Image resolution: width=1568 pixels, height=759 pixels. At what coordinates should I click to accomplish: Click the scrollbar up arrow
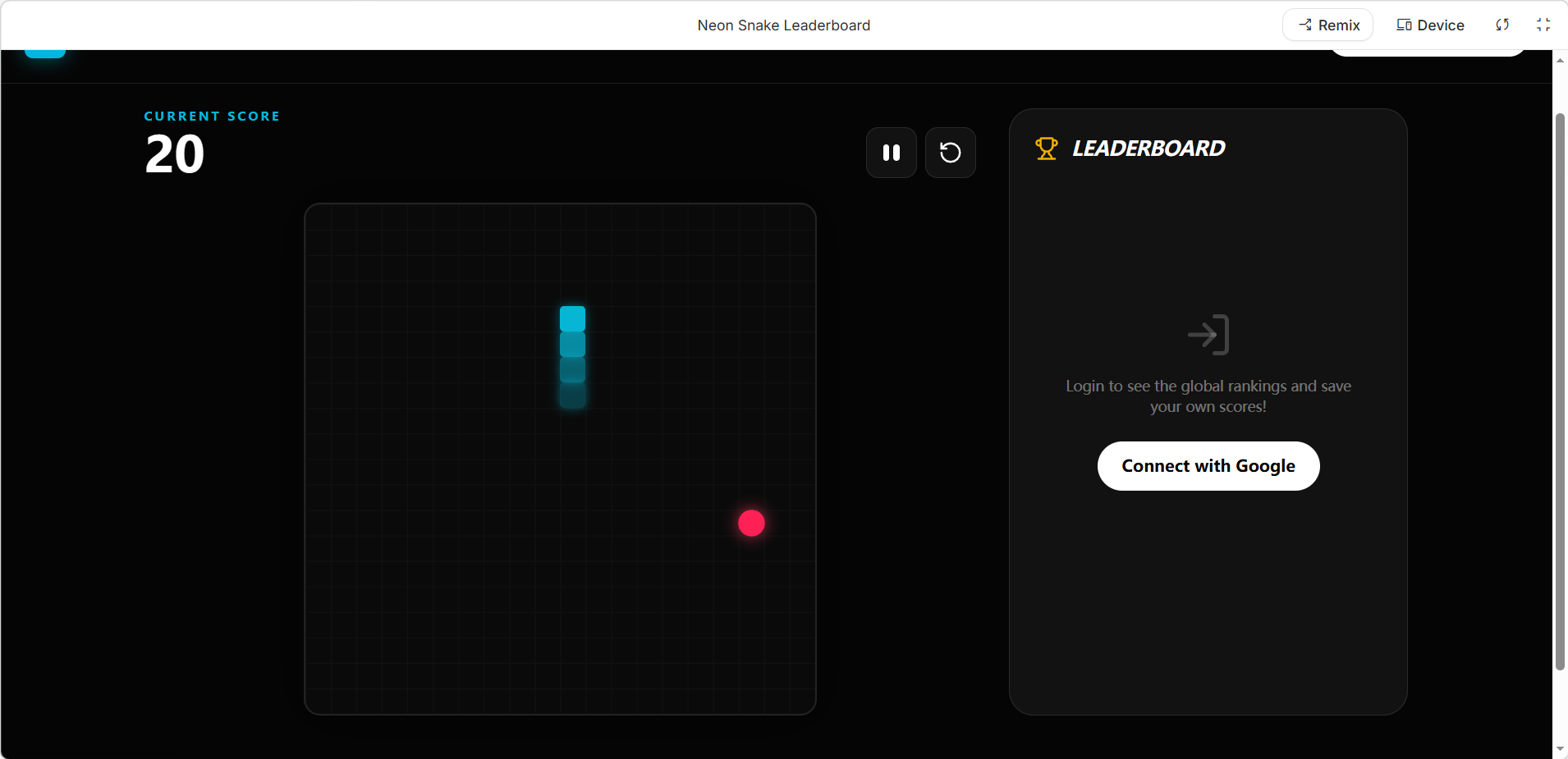coord(1560,60)
